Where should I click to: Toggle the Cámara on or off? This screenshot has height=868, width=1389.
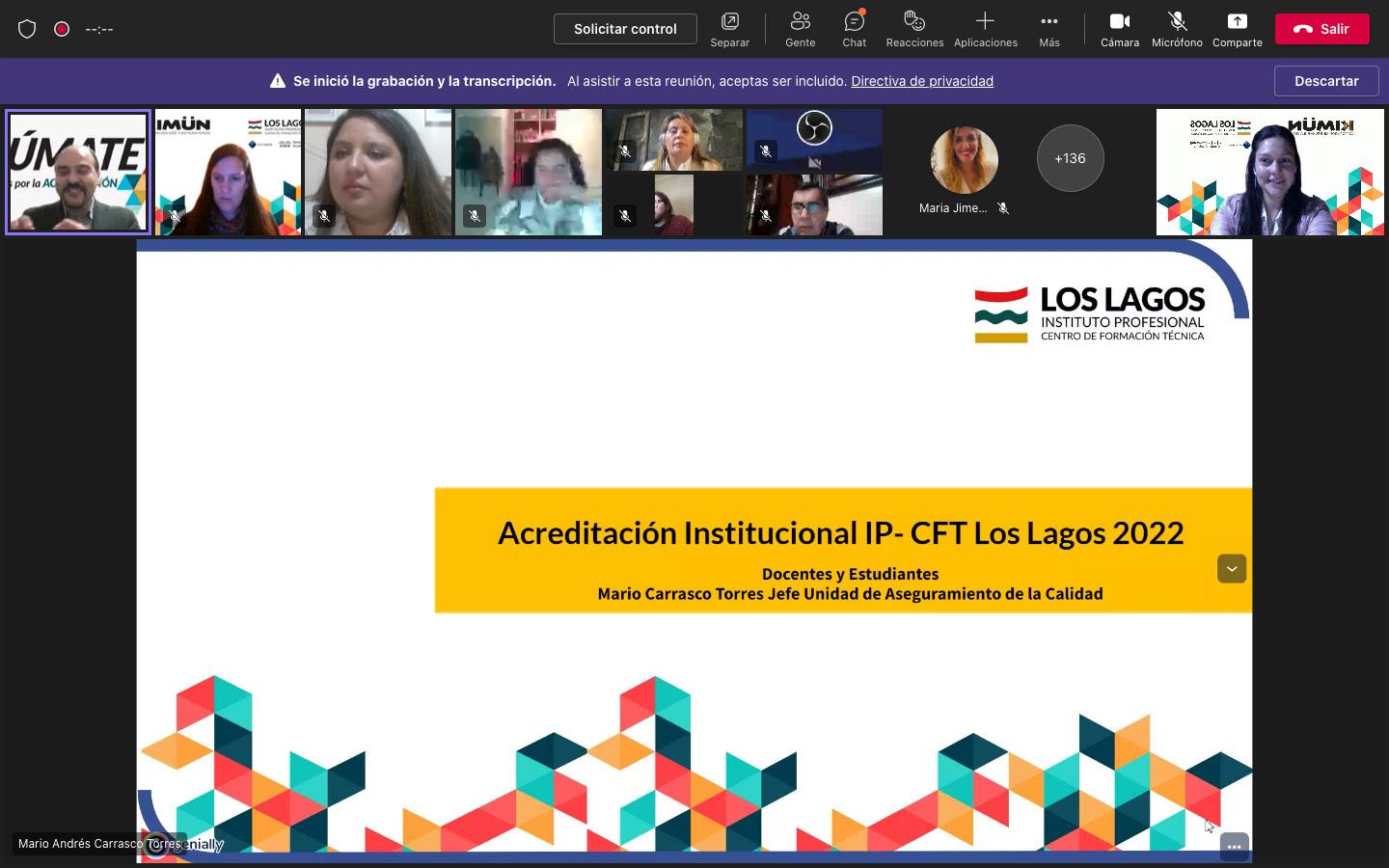tap(1120, 30)
